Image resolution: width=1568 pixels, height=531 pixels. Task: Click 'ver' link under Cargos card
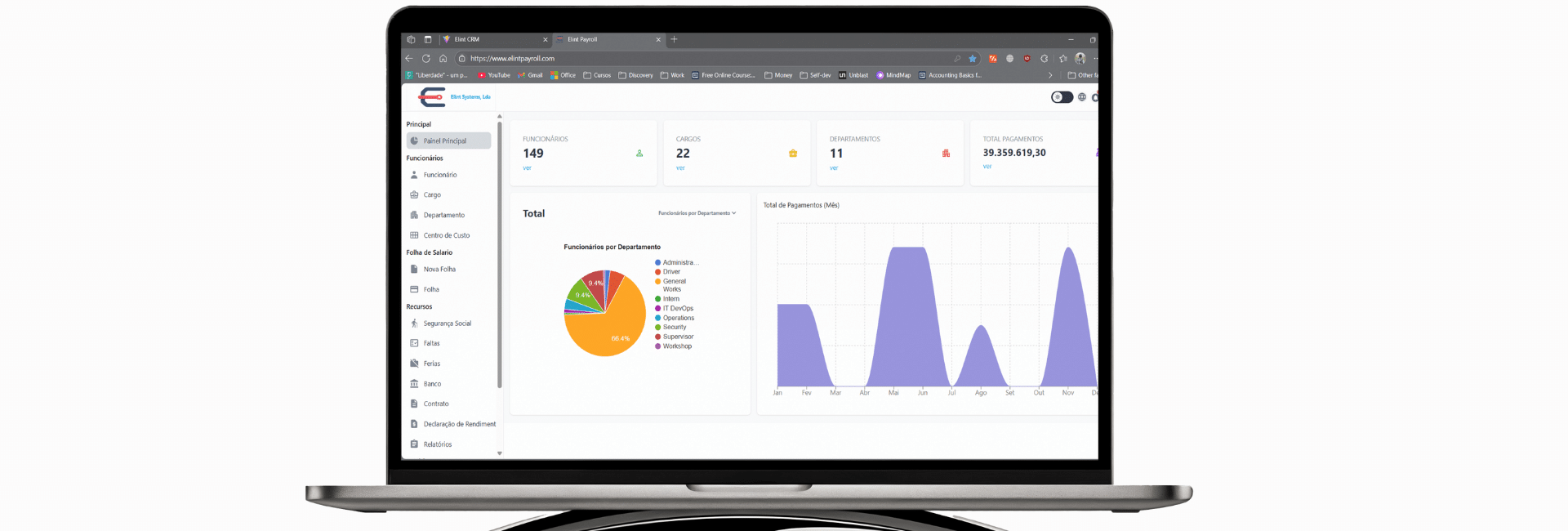point(680,168)
